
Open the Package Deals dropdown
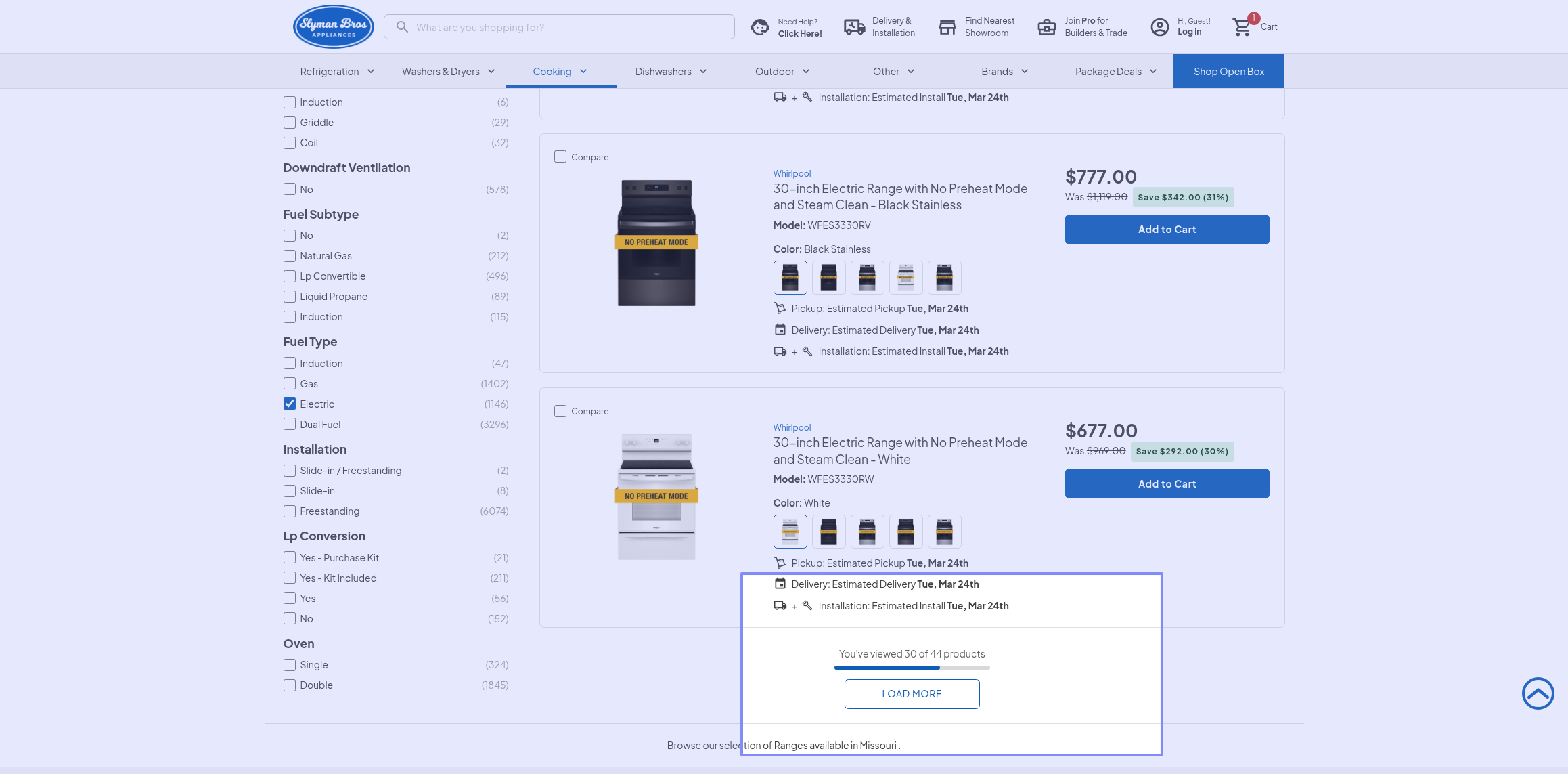pyautogui.click(x=1115, y=72)
